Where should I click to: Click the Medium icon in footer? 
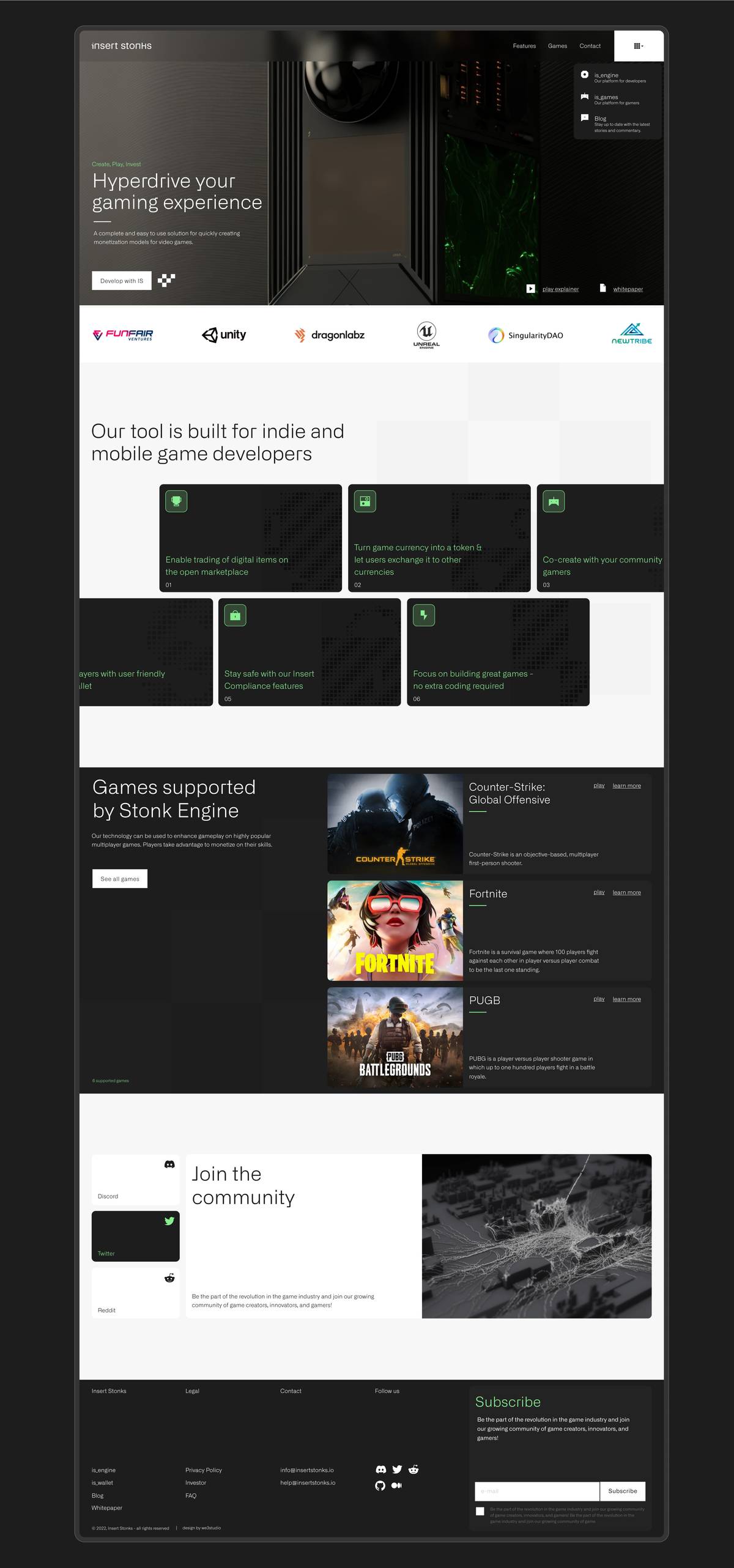pos(396,1485)
